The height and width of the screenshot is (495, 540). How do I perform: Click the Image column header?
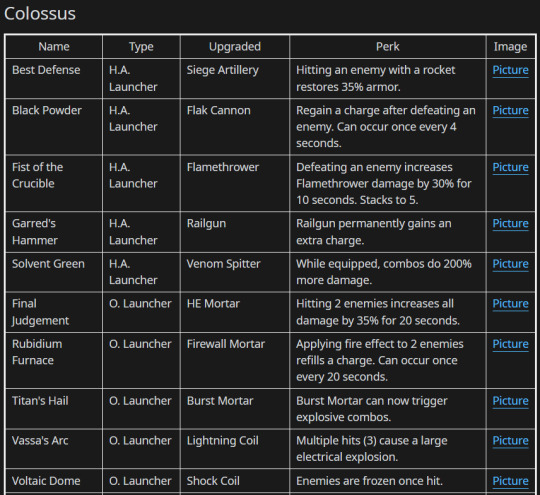(x=510, y=47)
